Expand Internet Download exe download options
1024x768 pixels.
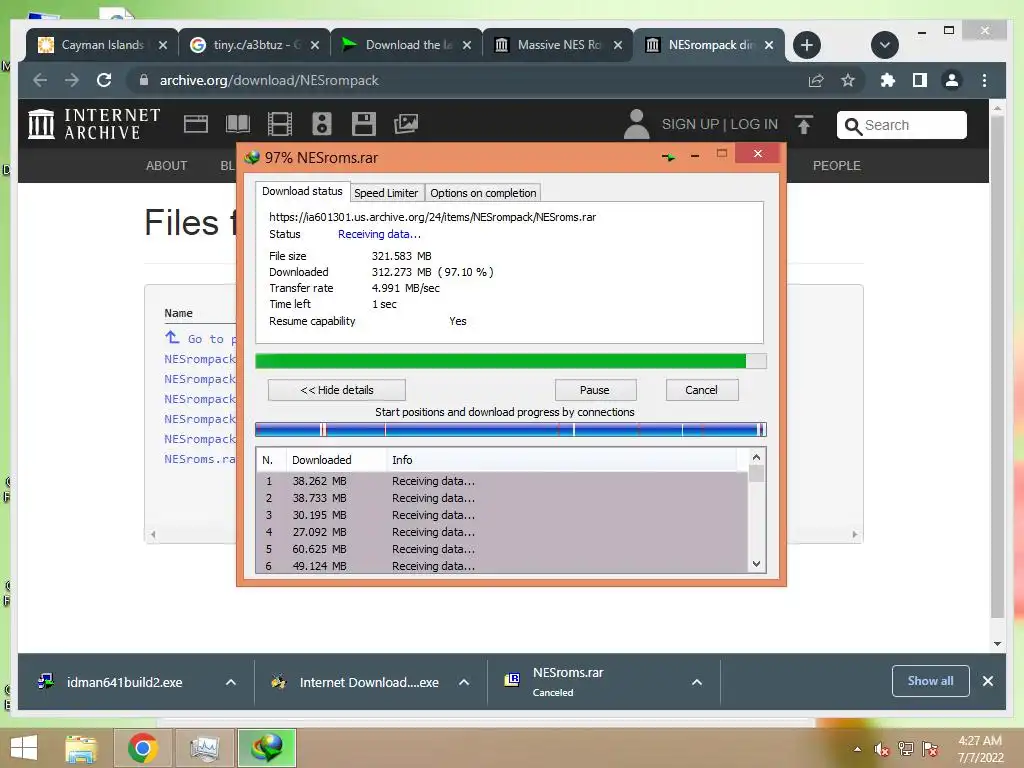(464, 682)
